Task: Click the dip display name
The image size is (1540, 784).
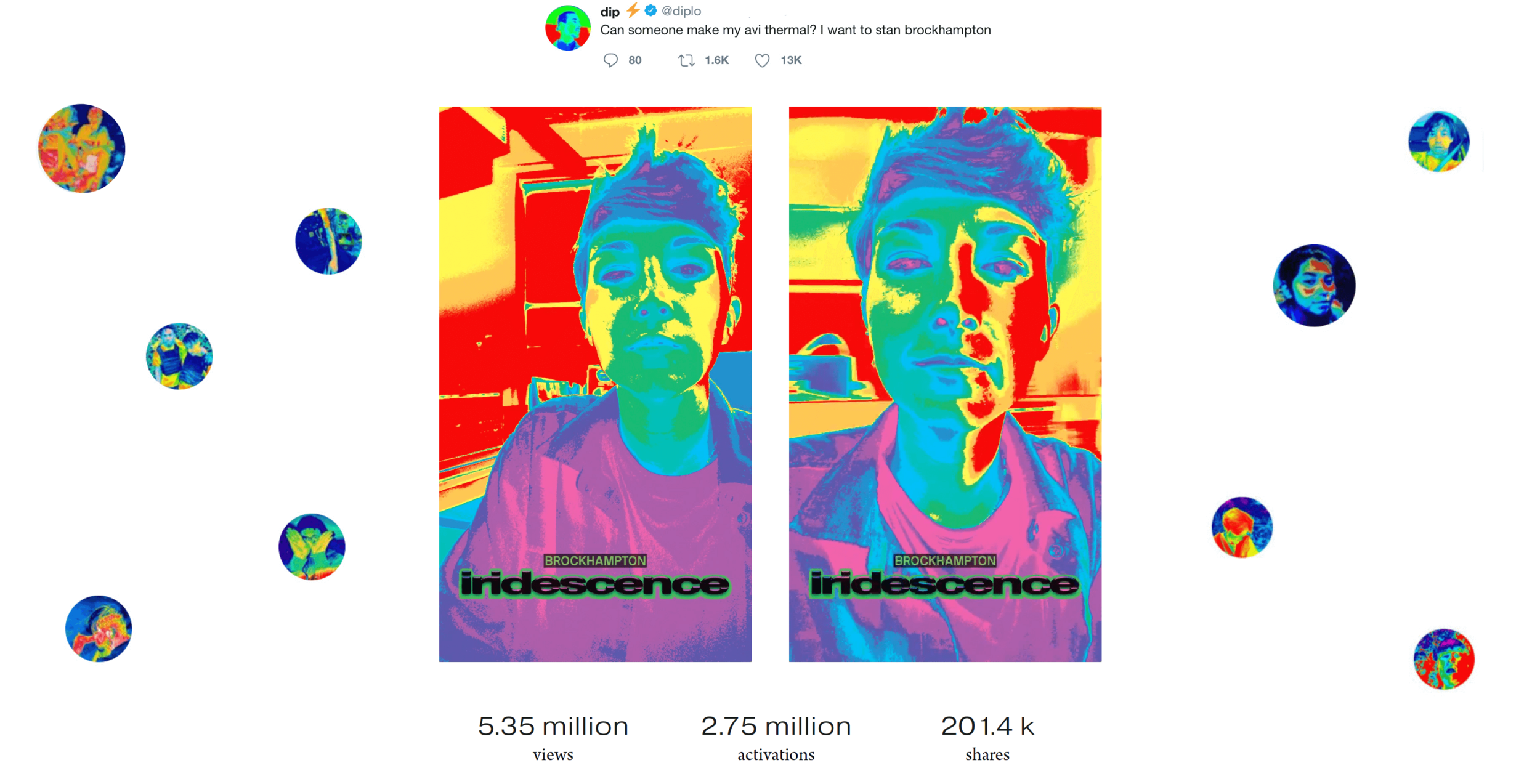Action: (609, 12)
